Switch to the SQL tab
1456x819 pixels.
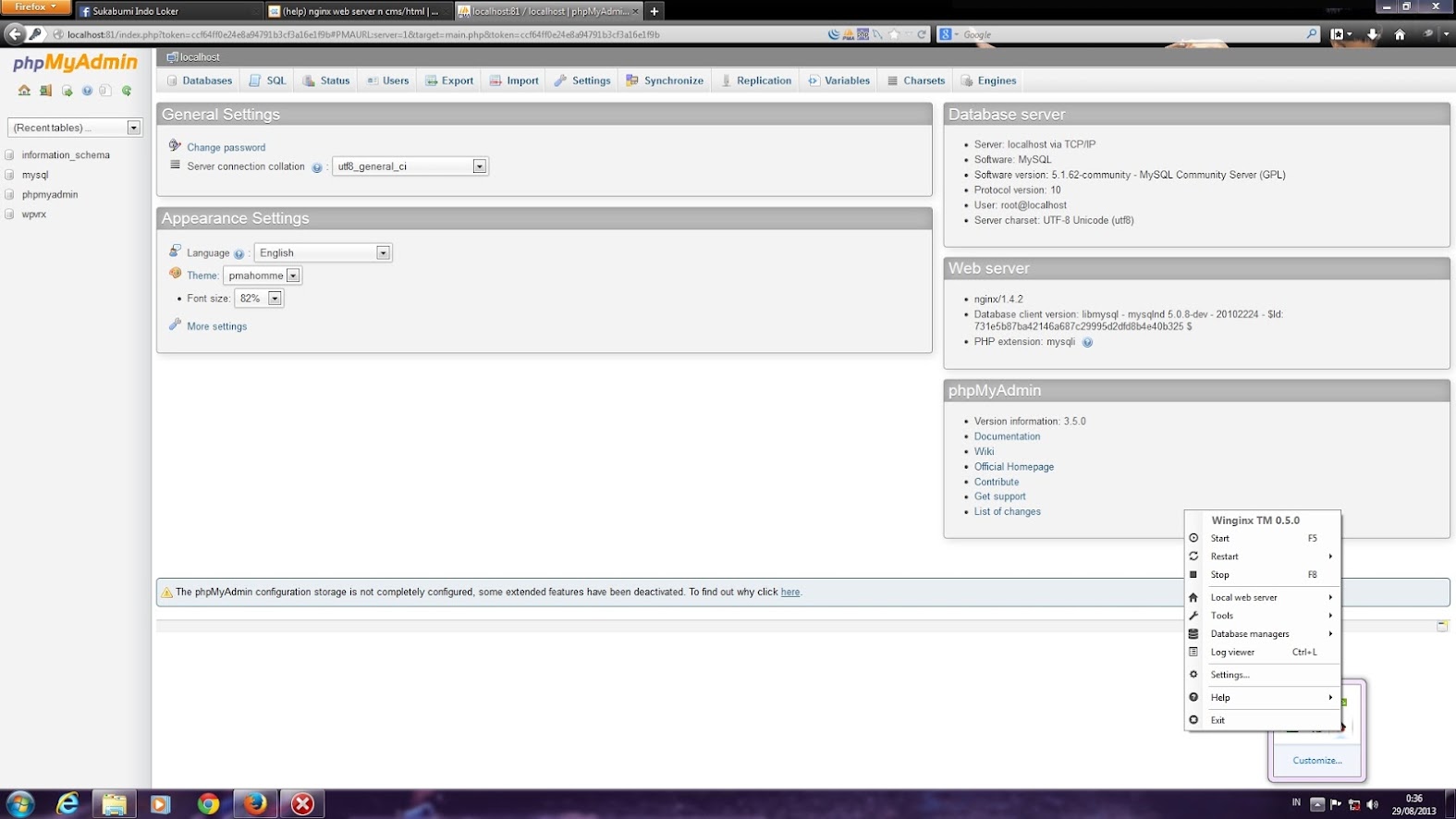tap(267, 80)
